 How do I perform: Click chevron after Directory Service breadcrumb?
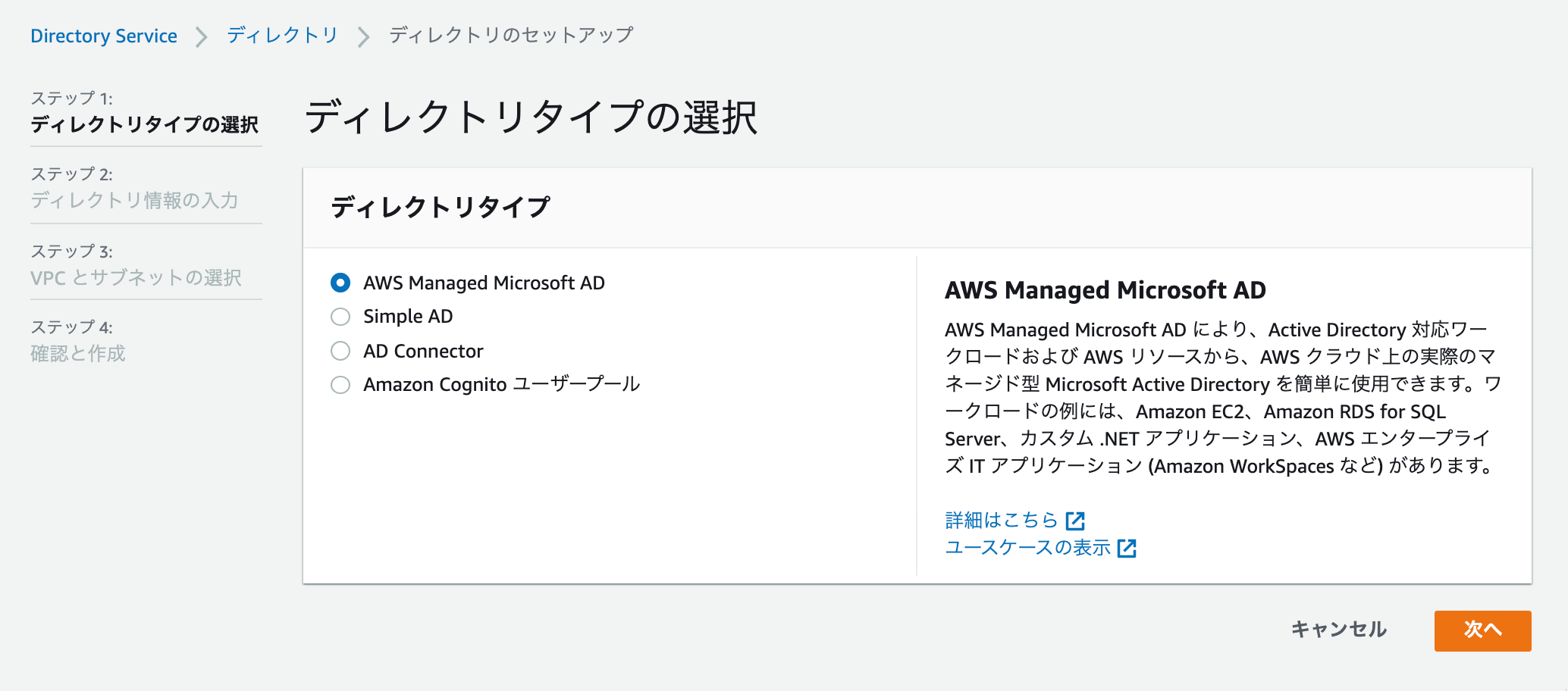pos(202,36)
